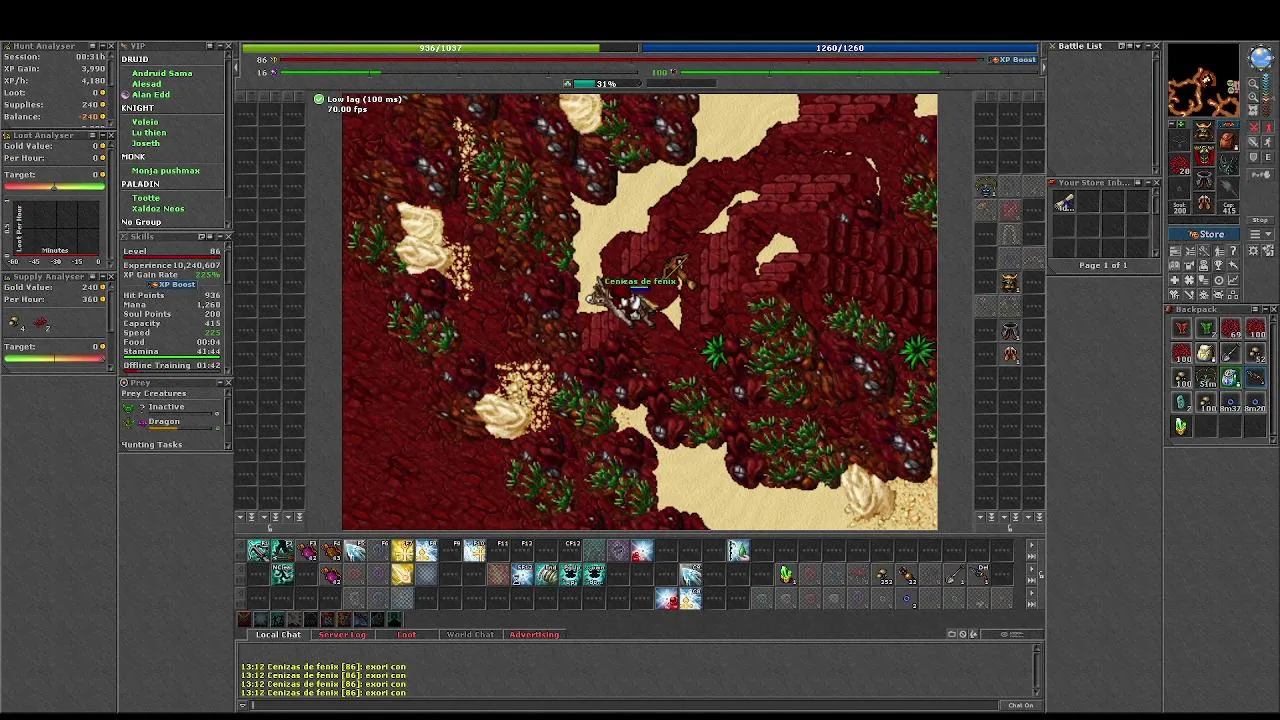Image resolution: width=1280 pixels, height=720 pixels.
Task: Click the F1 action bar spell
Action: (x=258, y=550)
